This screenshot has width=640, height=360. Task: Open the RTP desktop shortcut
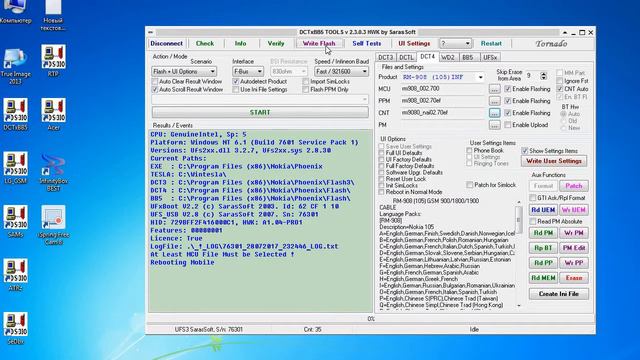point(53,60)
